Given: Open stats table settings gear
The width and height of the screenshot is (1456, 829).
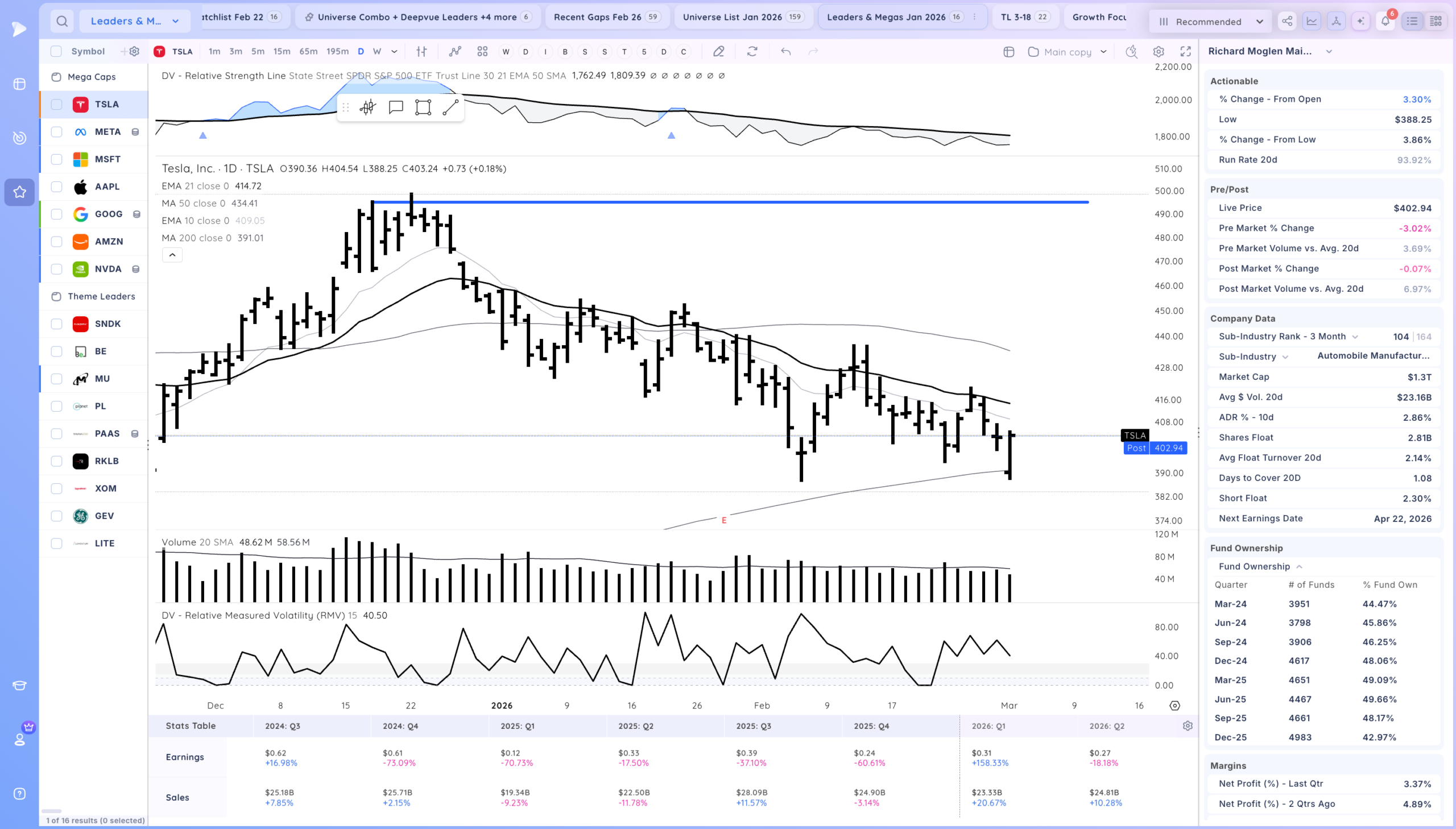Looking at the screenshot, I should pyautogui.click(x=1187, y=726).
